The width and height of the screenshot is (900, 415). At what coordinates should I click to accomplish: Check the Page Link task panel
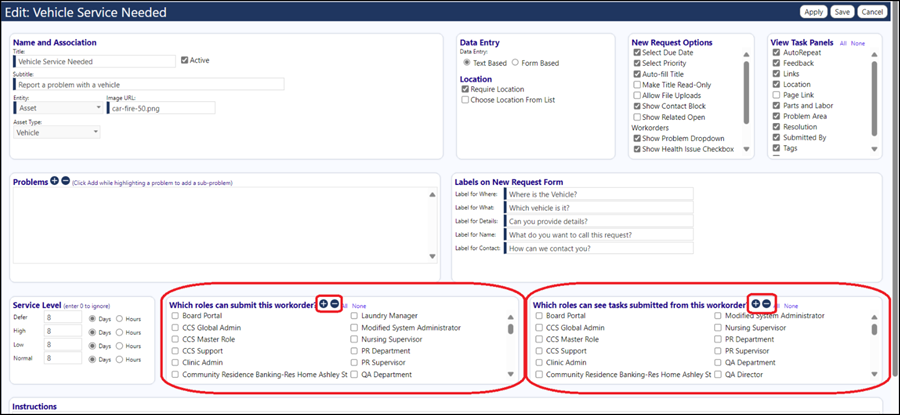coord(777,95)
